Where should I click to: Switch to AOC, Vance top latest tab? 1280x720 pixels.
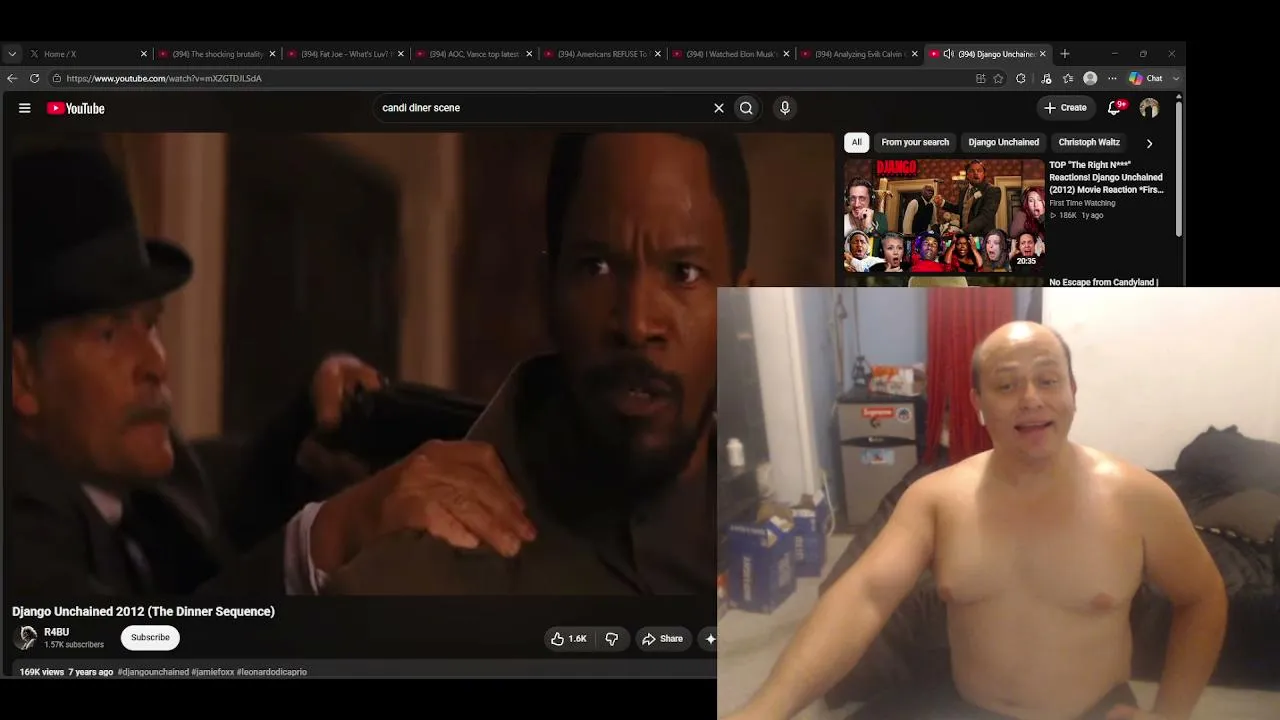click(x=474, y=54)
